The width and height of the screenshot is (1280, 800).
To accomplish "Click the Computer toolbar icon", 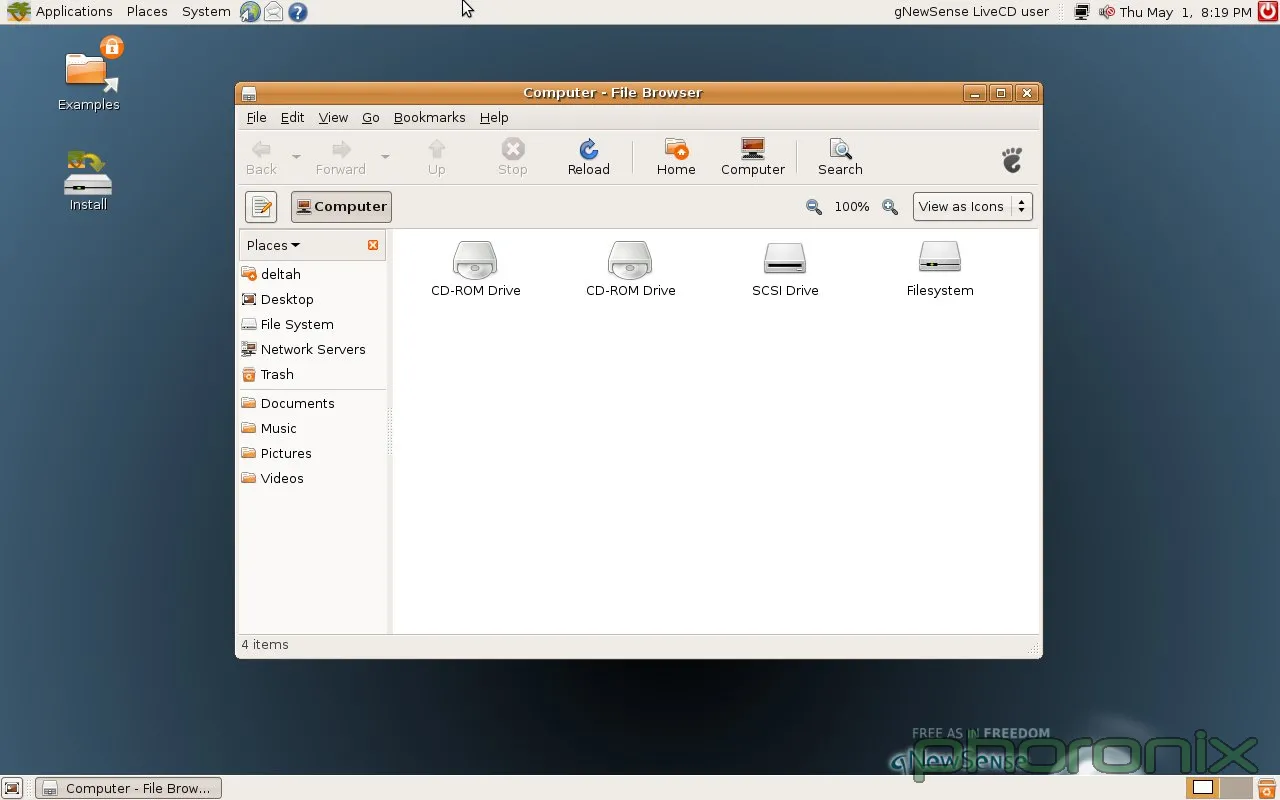I will (753, 157).
